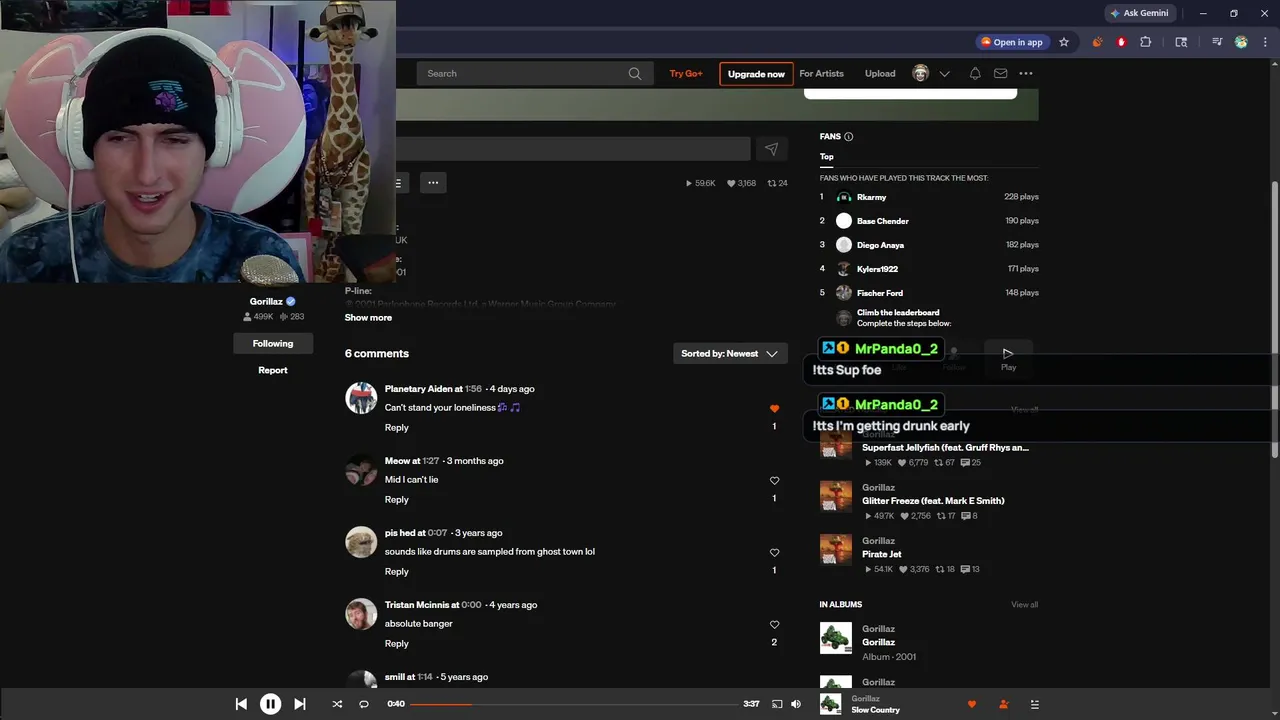Open the profile avatar menu

pyautogui.click(x=921, y=73)
